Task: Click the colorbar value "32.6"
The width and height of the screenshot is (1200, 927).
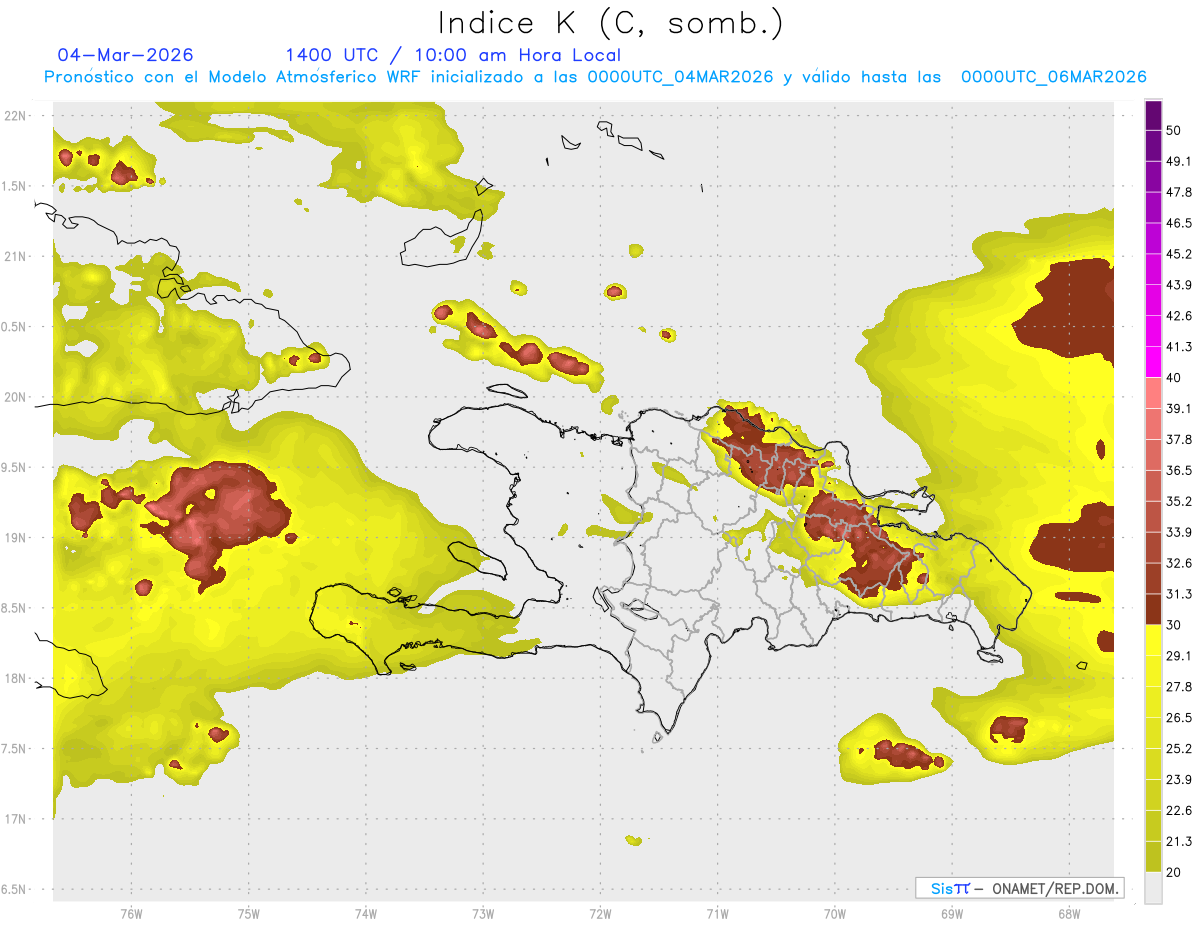Action: point(1179,563)
